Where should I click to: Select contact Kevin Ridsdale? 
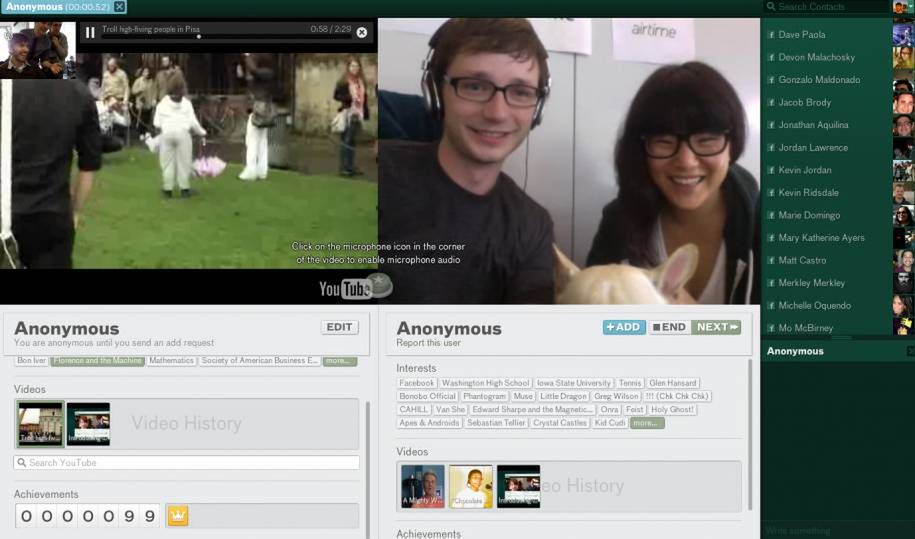[x=808, y=192]
